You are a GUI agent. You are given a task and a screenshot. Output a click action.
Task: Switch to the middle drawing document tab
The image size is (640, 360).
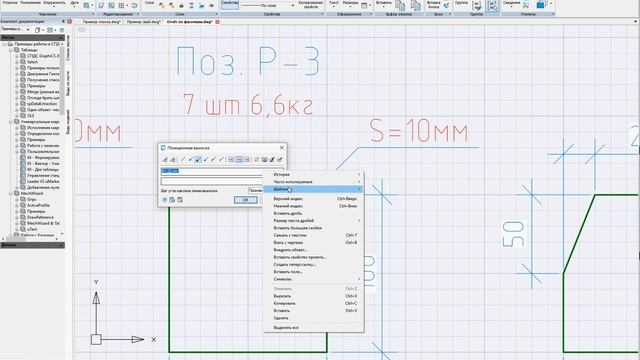143,22
